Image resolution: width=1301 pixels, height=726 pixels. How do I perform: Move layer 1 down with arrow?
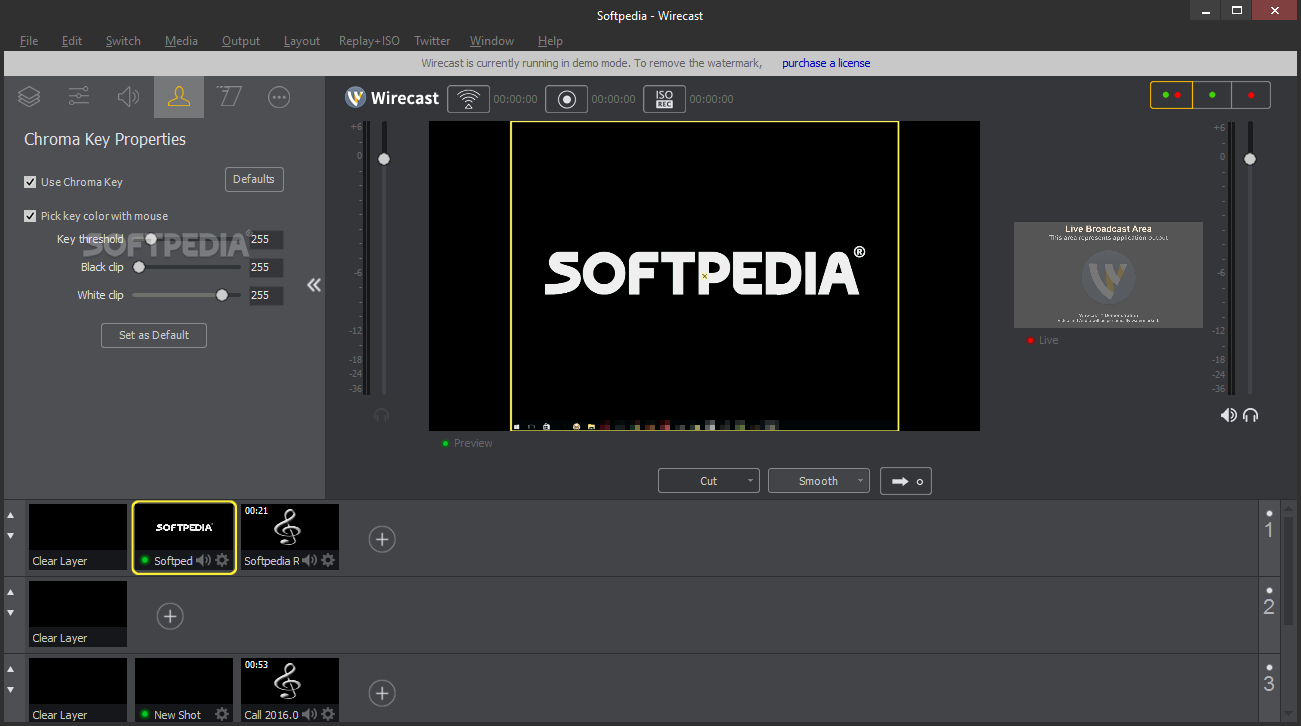(x=11, y=536)
